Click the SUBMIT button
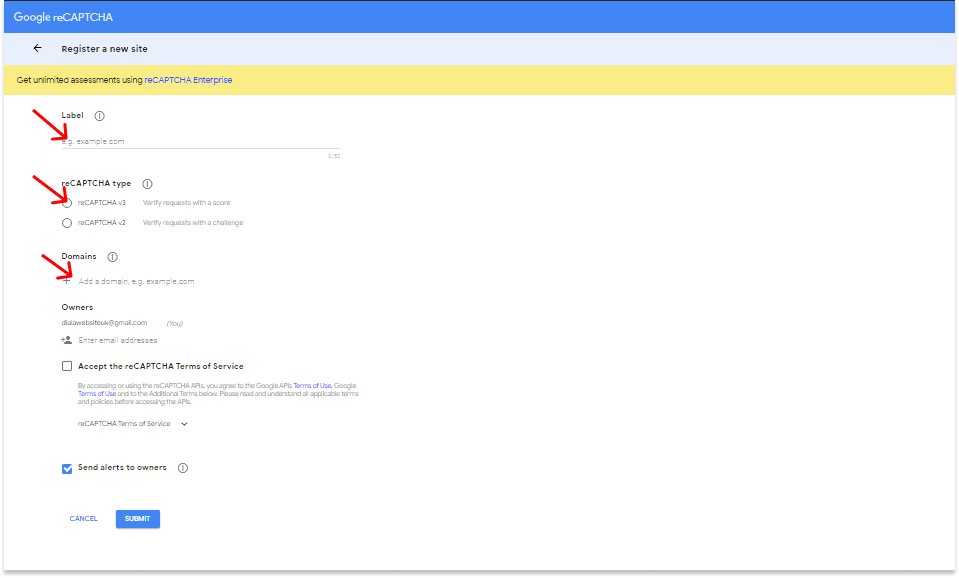Screen dimensions: 959x578 138,519
